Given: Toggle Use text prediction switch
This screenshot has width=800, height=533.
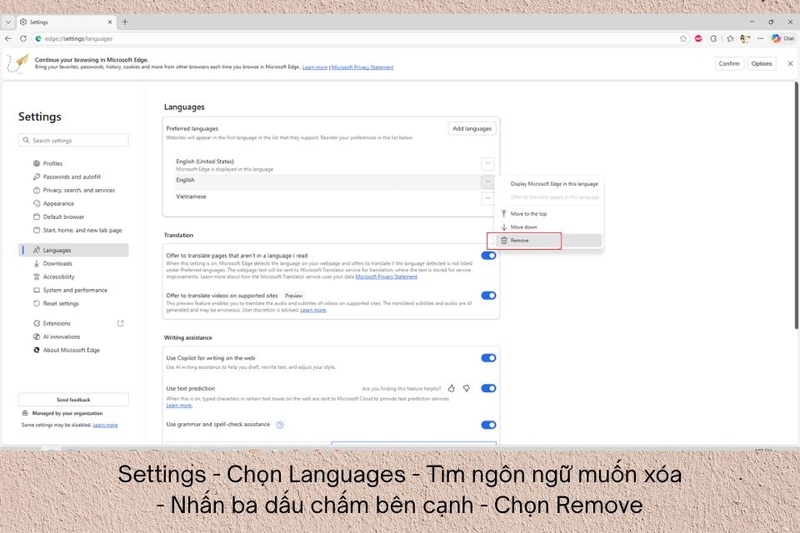Looking at the screenshot, I should [488, 389].
